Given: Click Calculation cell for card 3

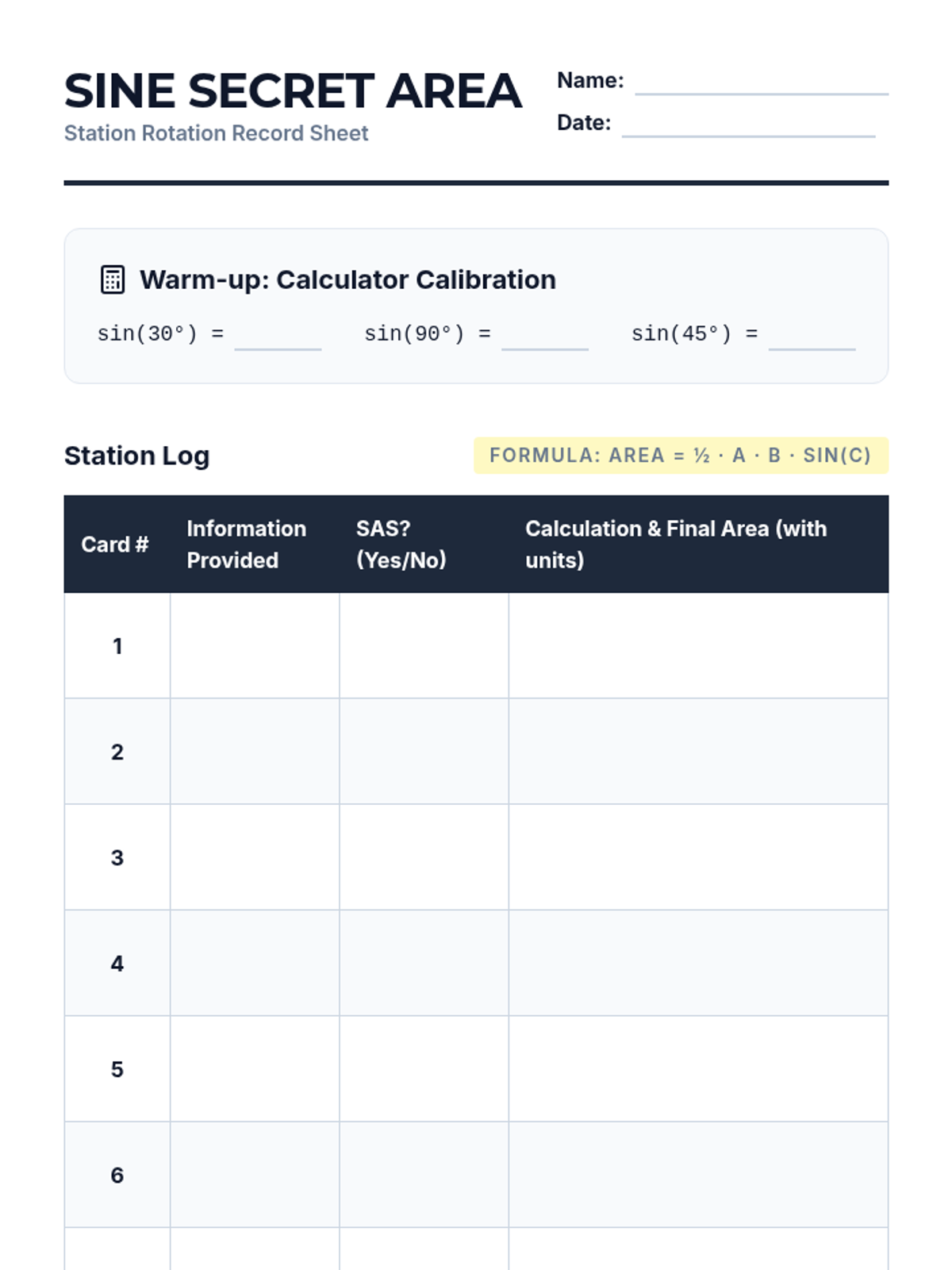Looking at the screenshot, I should point(698,857).
